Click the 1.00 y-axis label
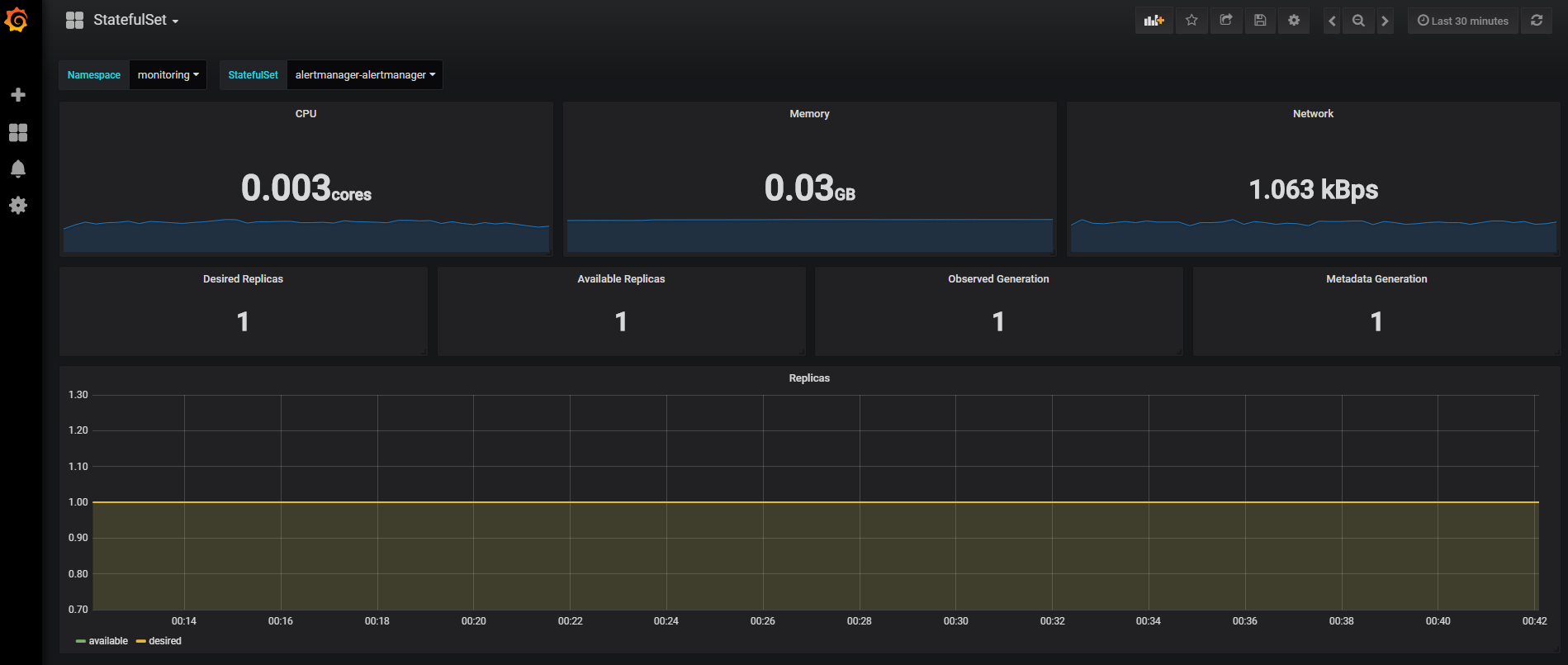Viewport: 1568px width, 665px height. [78, 502]
